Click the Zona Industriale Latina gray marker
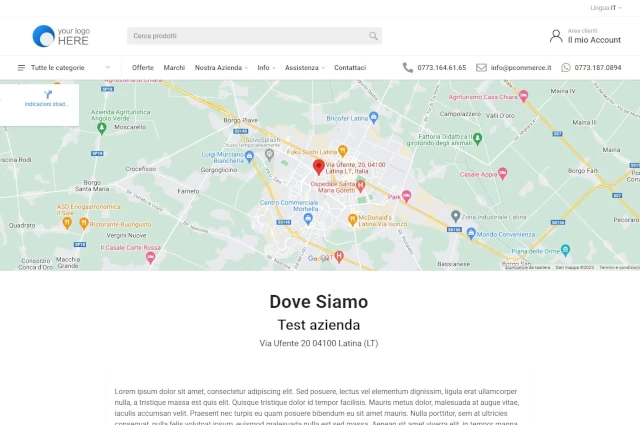640x425 pixels. [x=456, y=216]
